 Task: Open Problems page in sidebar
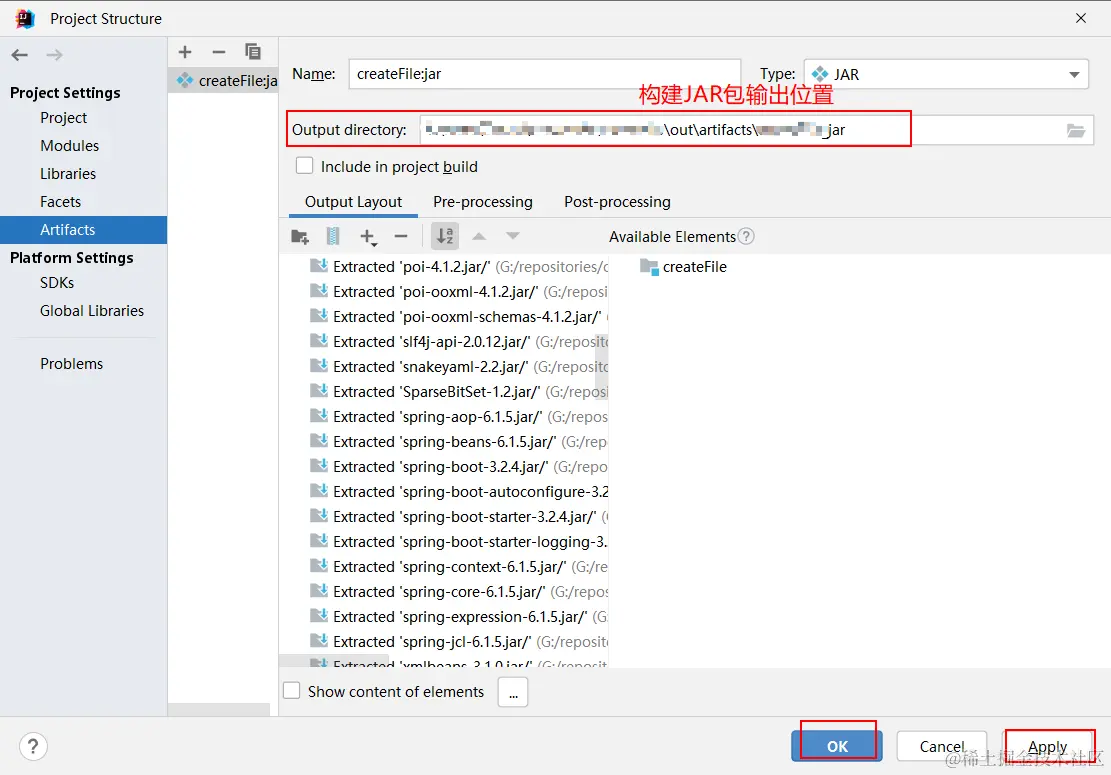[71, 363]
